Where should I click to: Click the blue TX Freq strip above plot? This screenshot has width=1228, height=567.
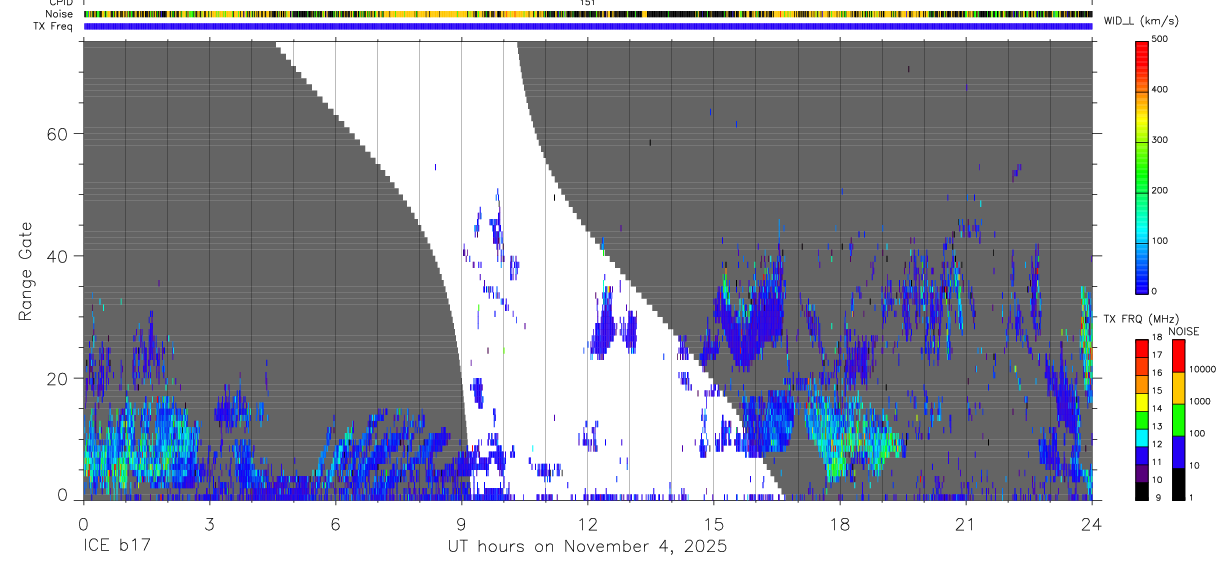pos(587,26)
